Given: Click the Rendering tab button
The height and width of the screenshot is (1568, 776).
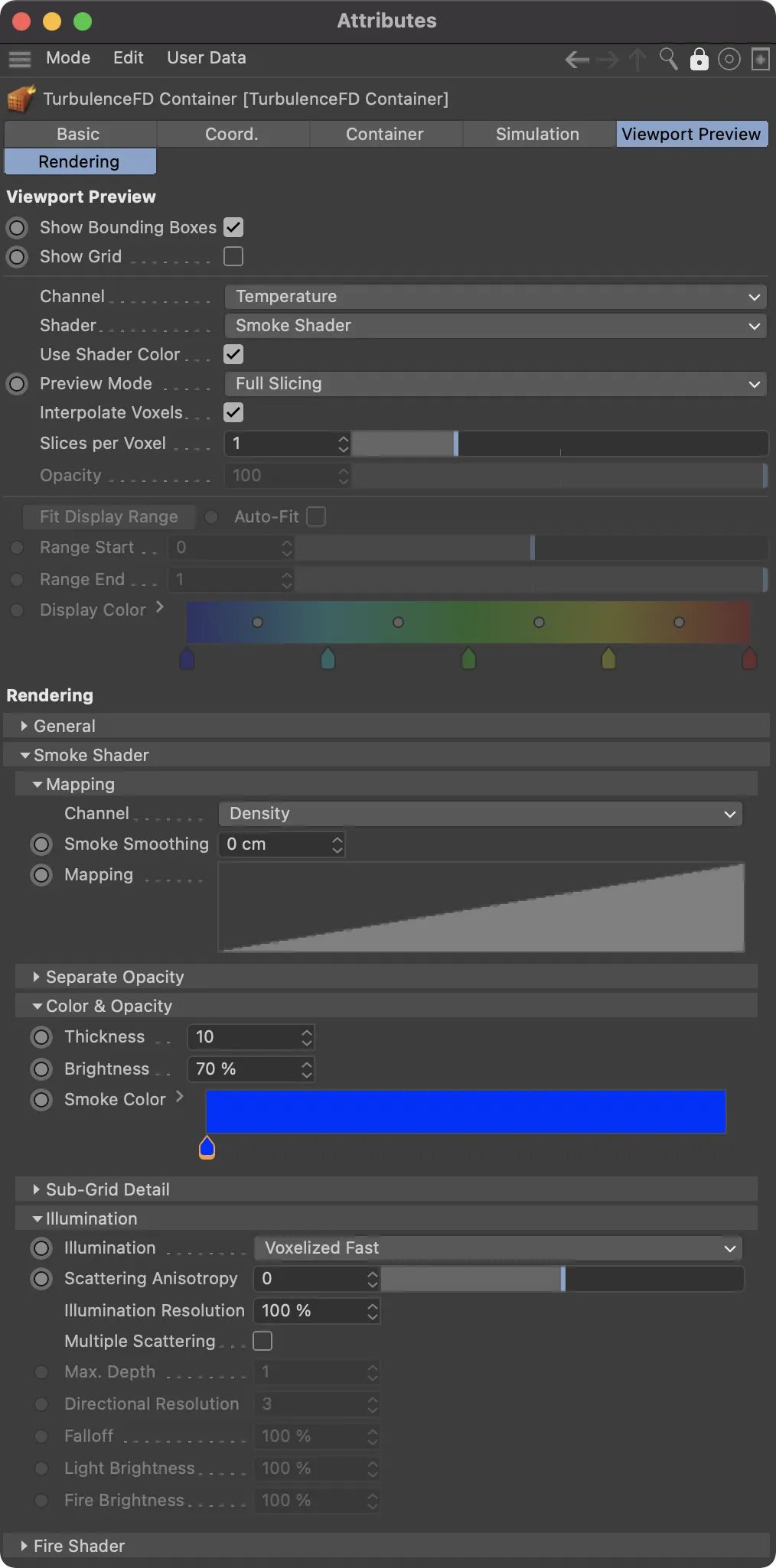Looking at the screenshot, I should point(80,161).
